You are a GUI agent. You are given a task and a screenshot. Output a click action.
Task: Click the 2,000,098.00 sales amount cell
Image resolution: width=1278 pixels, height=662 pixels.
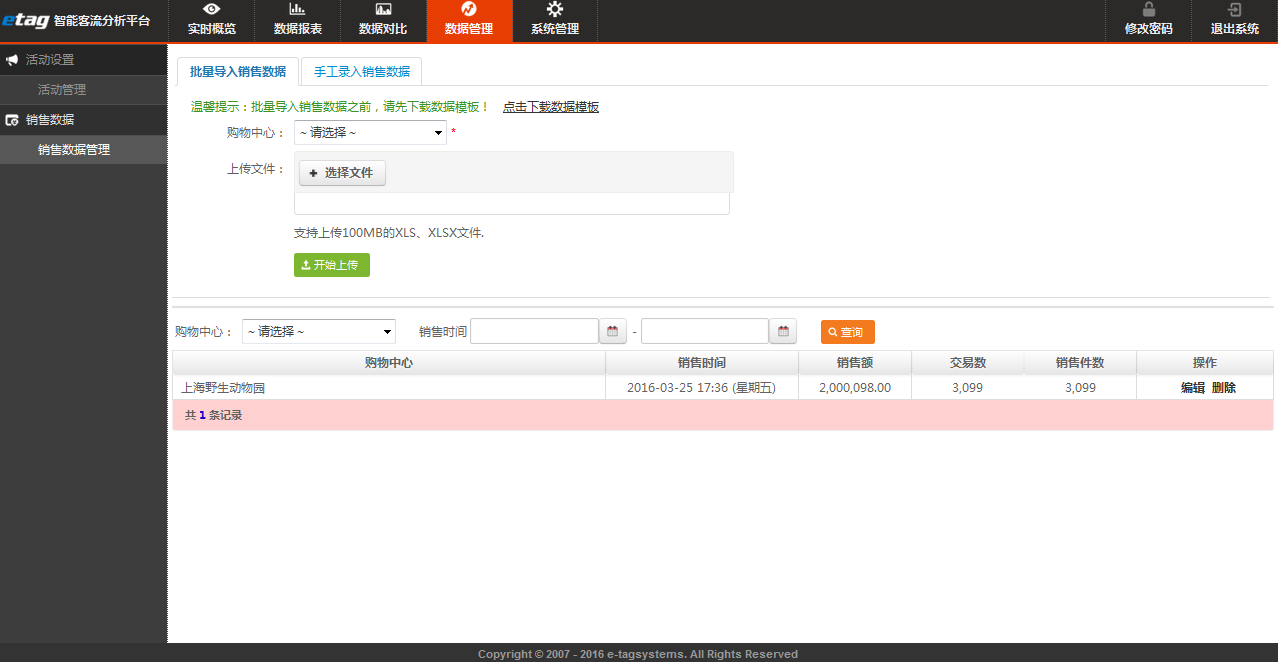tap(855, 388)
